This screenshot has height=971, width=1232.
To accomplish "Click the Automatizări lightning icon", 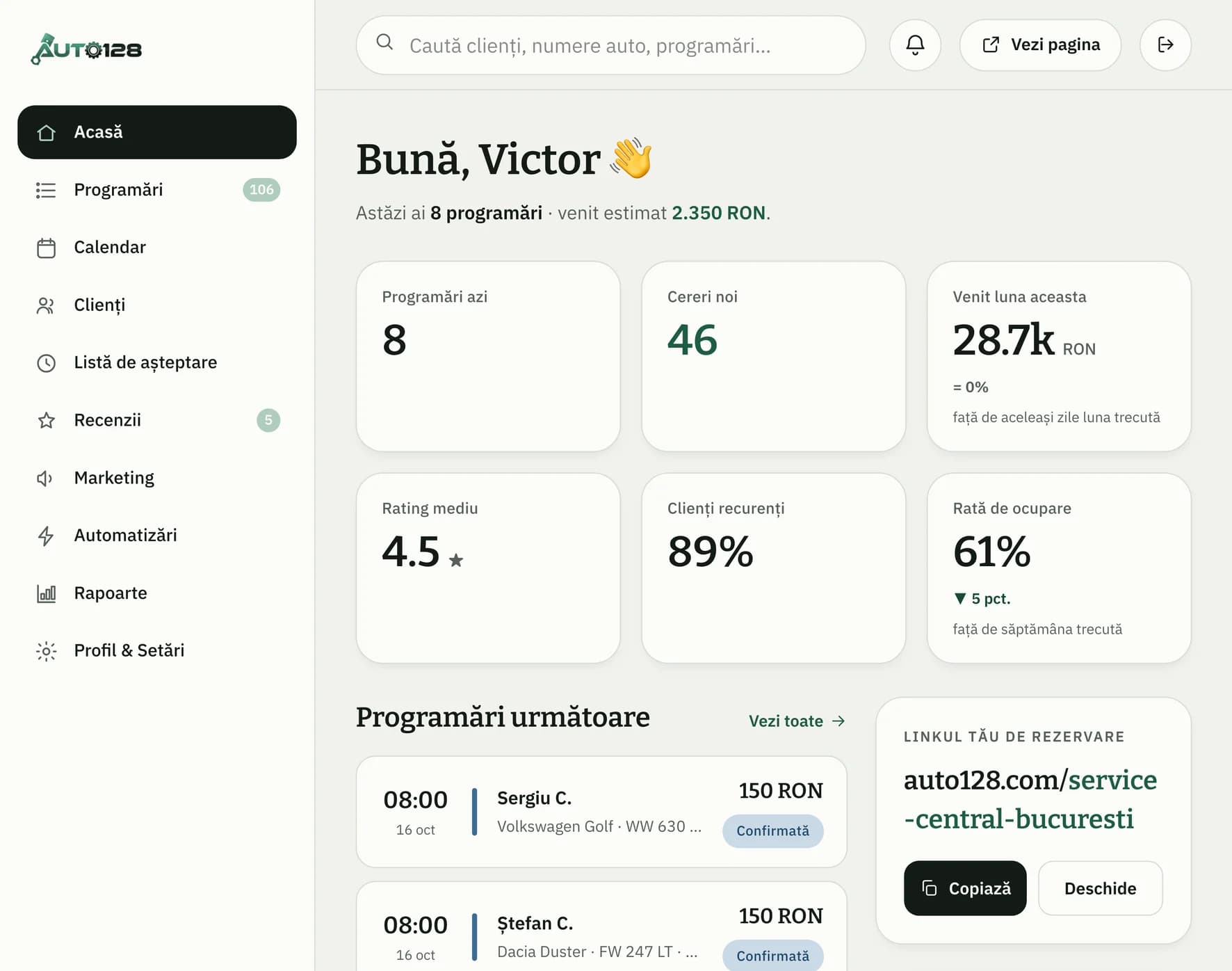I will coord(46,536).
